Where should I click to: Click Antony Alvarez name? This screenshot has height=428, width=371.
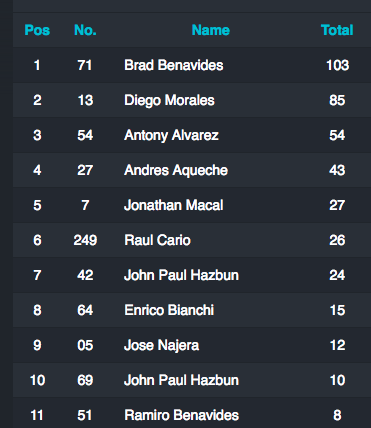click(171, 135)
